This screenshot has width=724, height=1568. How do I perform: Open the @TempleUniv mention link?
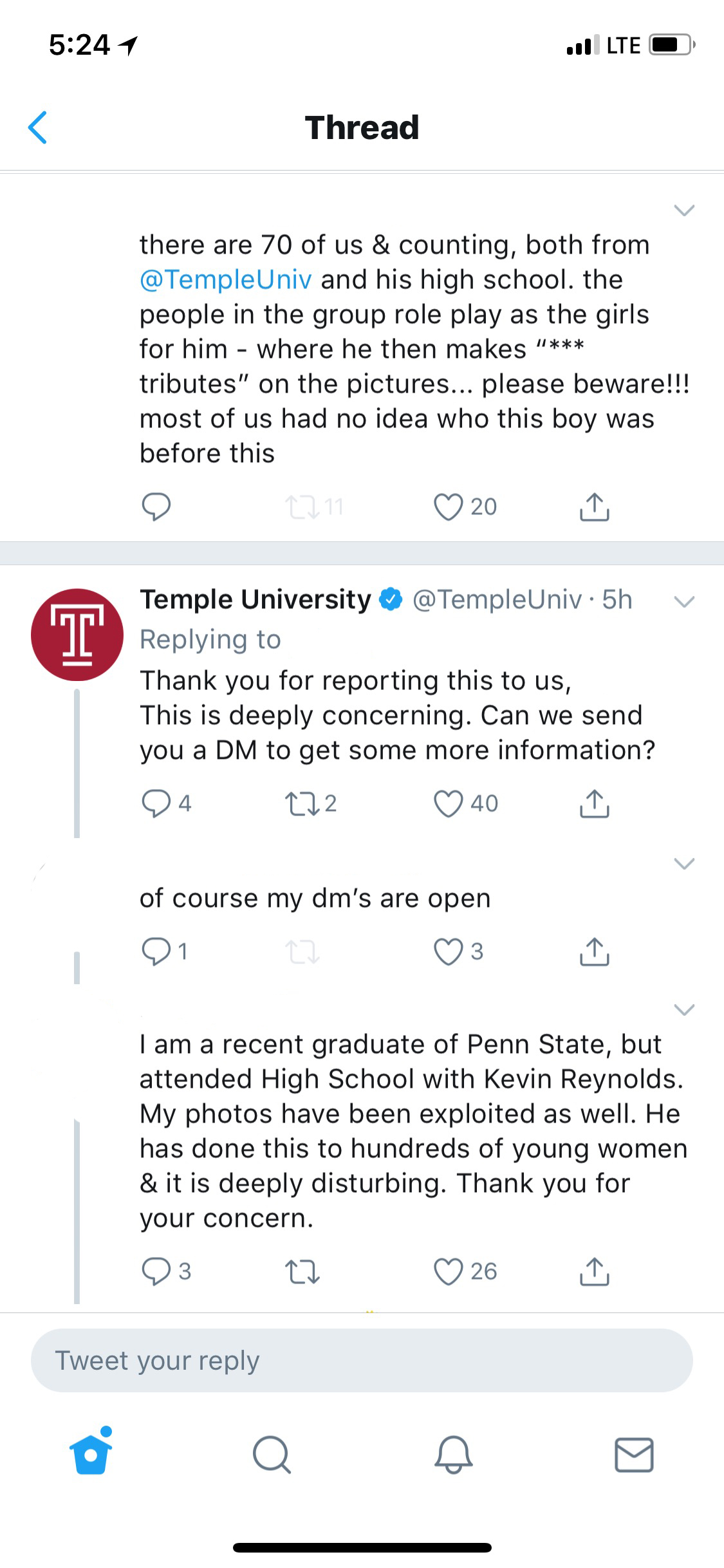click(x=226, y=279)
